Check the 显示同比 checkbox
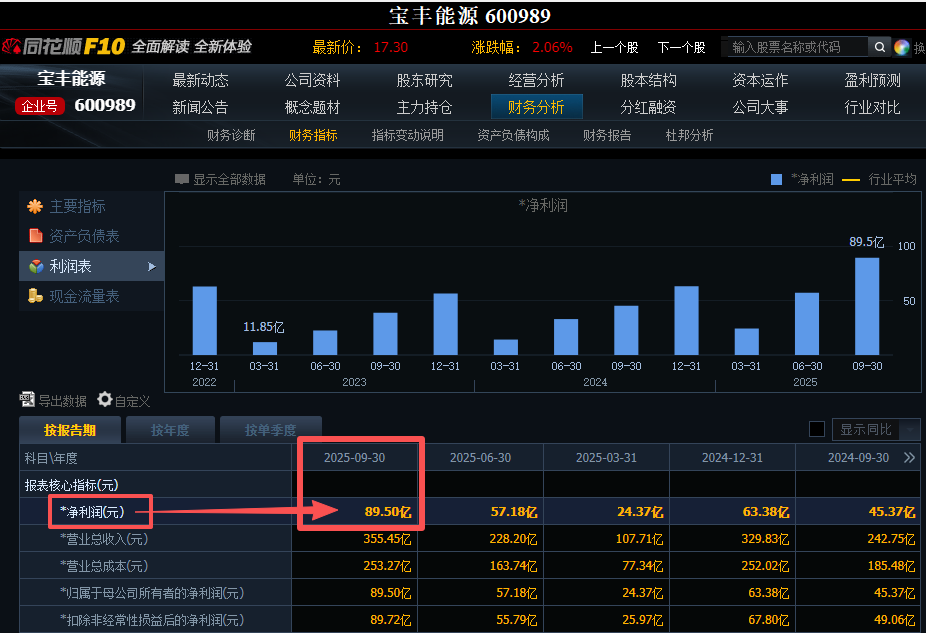Screen dimensions: 926x633 (x=817, y=429)
